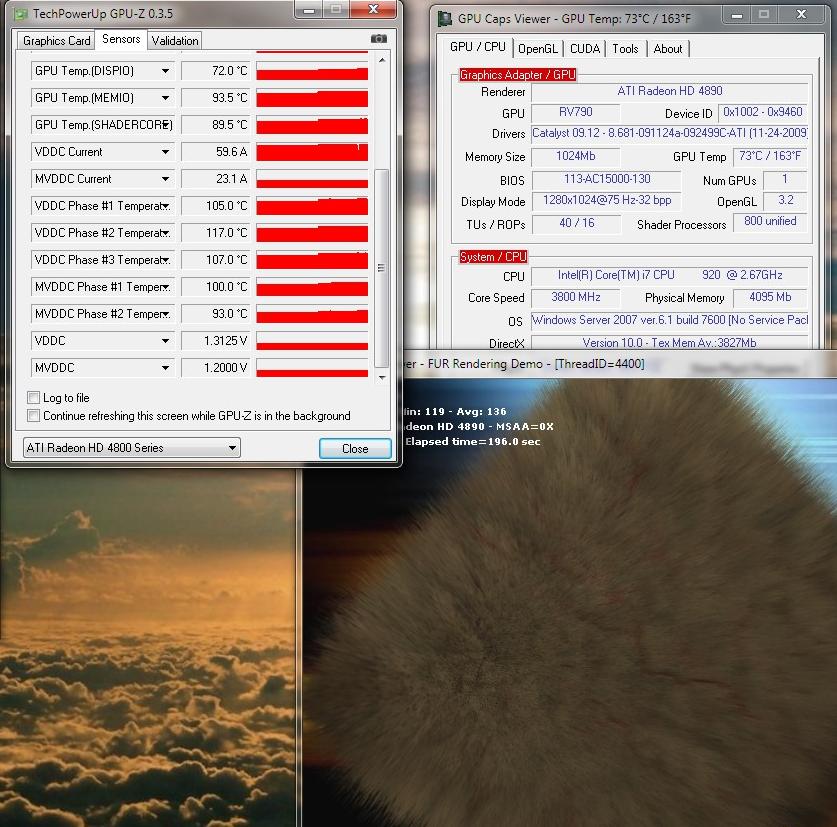Click the GPU-Z screenshot camera icon

pos(378,38)
